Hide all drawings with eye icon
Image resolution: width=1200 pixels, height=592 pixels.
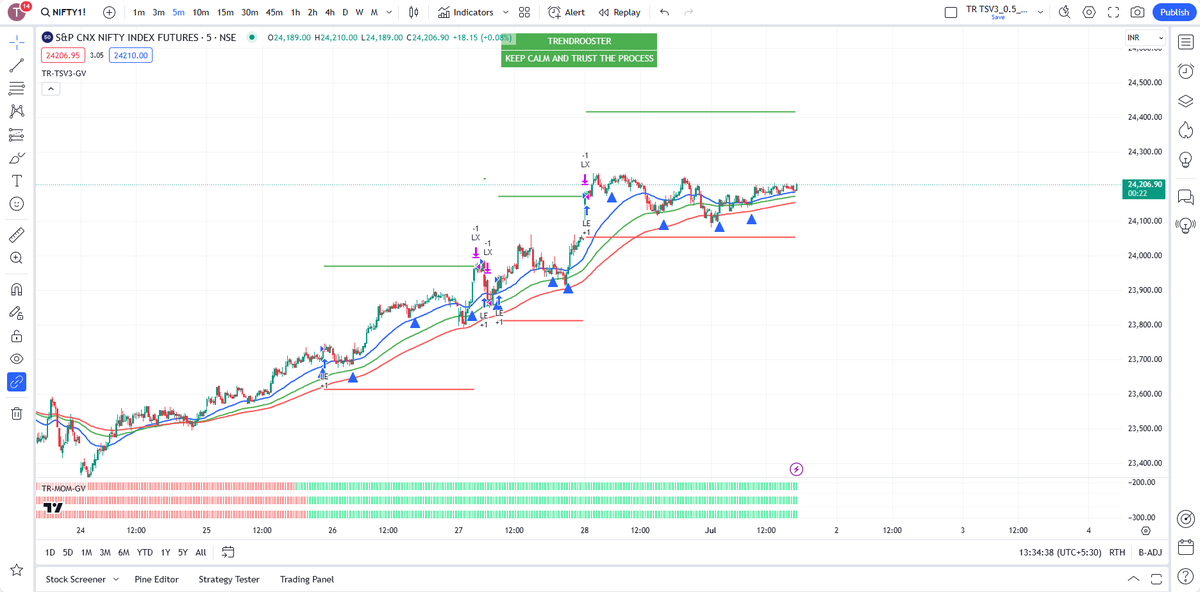pos(17,359)
